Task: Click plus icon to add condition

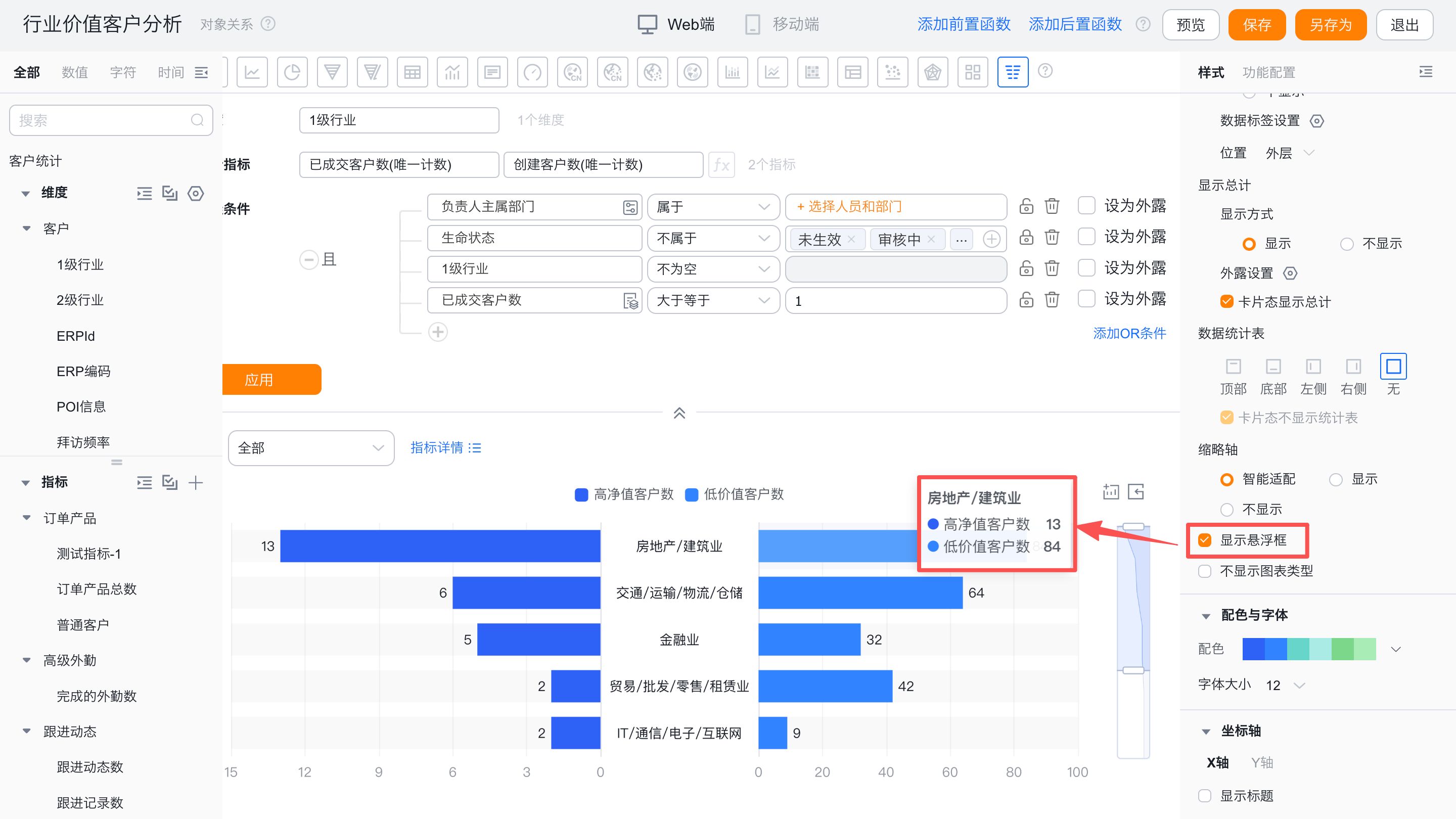Action: point(438,332)
